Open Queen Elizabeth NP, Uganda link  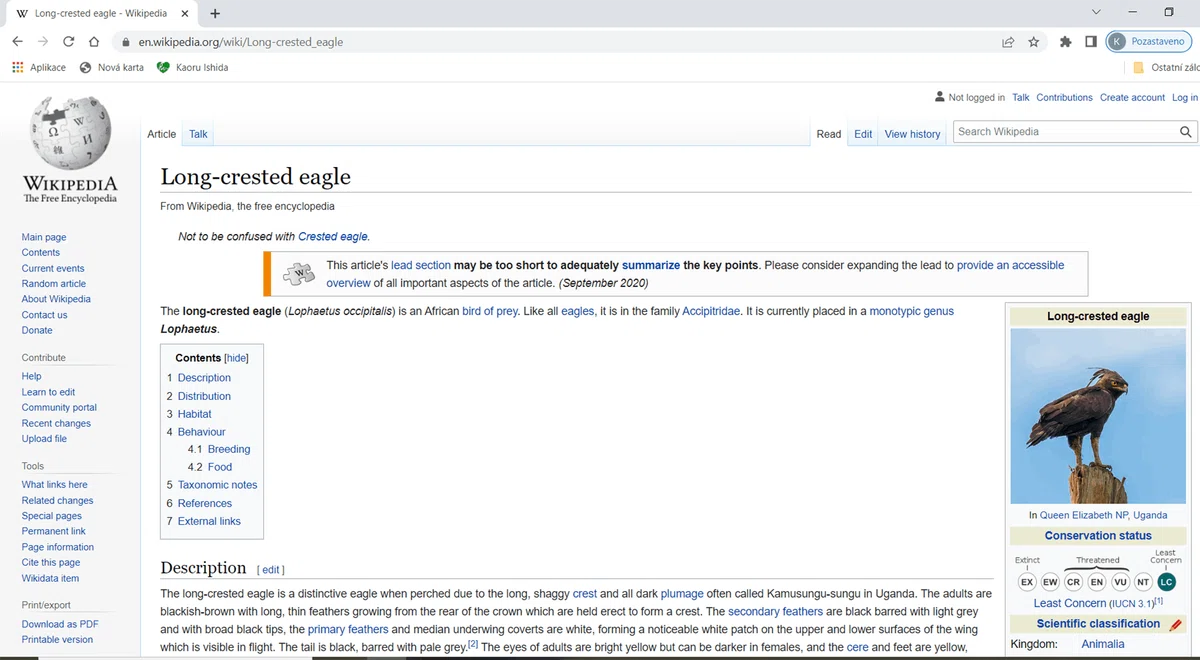point(1103,515)
